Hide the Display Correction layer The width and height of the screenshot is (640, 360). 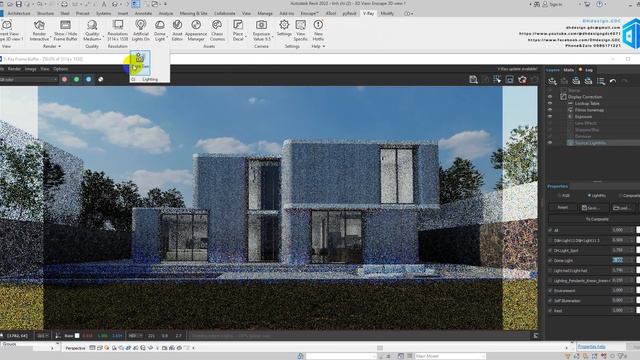point(550,97)
